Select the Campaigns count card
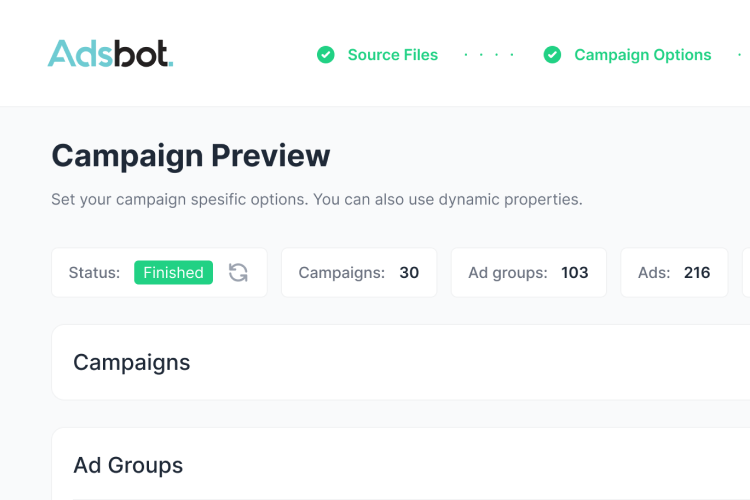750x500 pixels. tap(359, 273)
